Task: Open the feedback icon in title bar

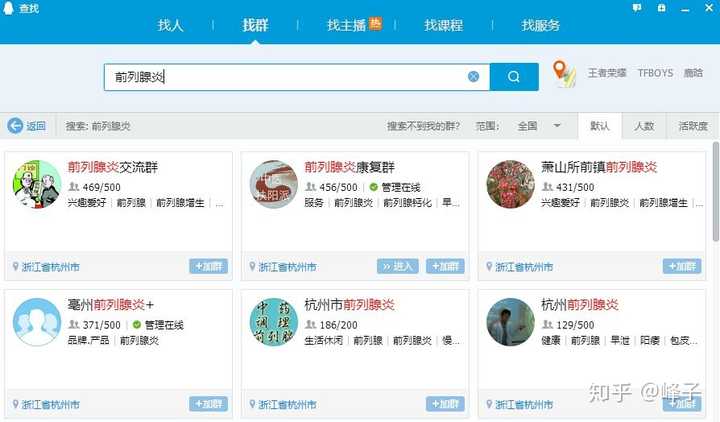Action: 637,8
